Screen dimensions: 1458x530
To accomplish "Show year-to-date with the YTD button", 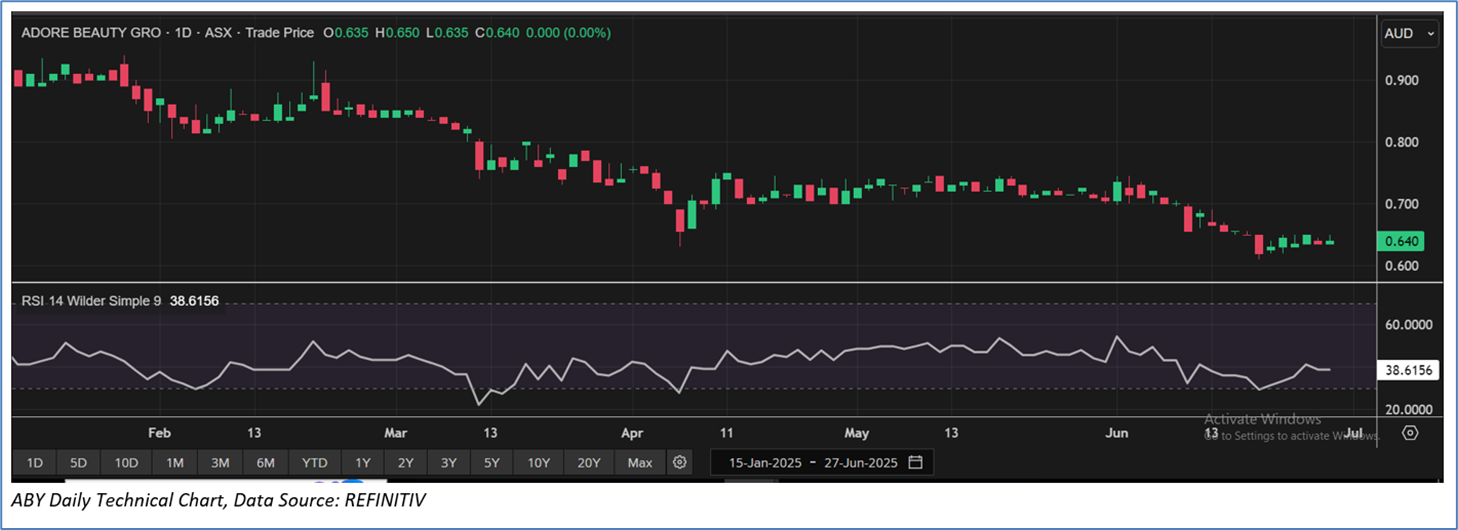I will tap(314, 462).
